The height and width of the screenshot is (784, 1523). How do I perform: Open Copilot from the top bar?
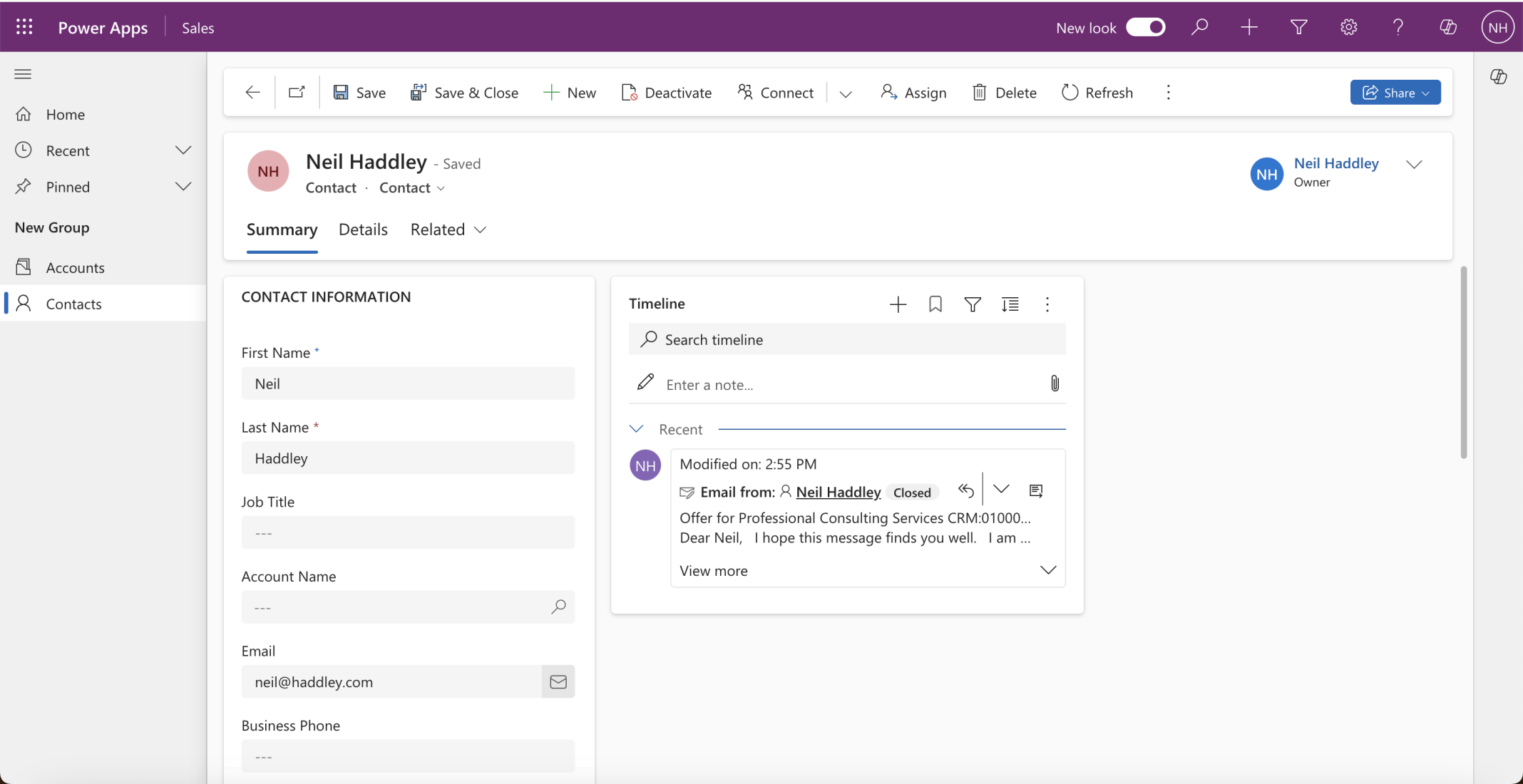tap(1448, 26)
